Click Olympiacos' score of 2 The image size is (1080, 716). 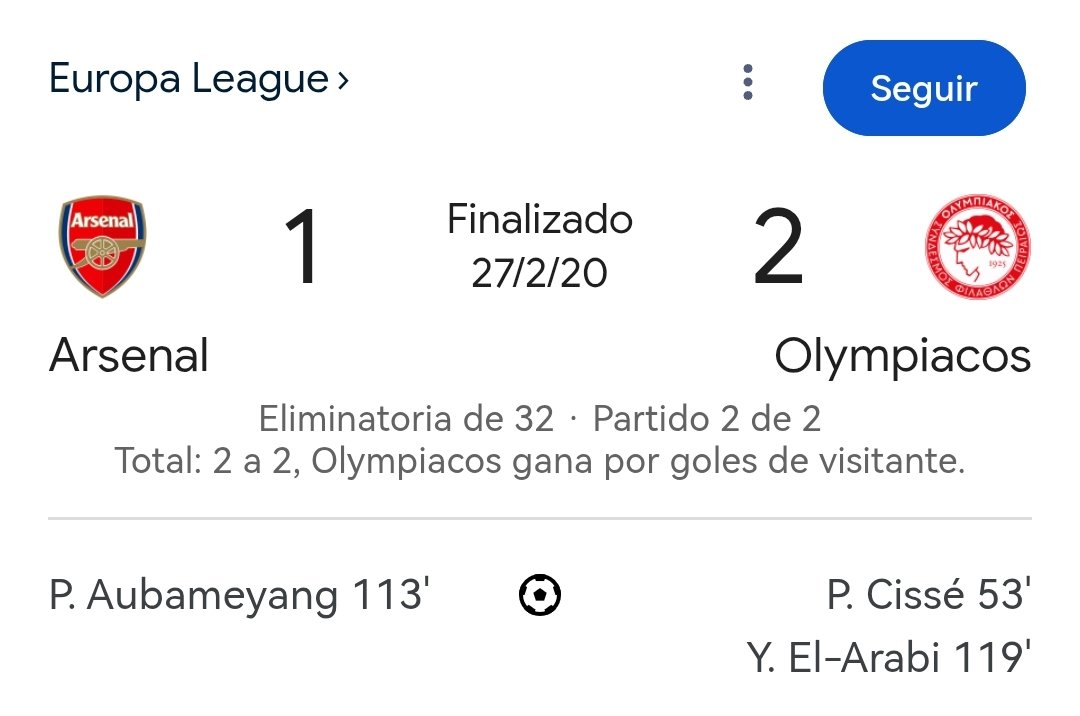tap(778, 246)
